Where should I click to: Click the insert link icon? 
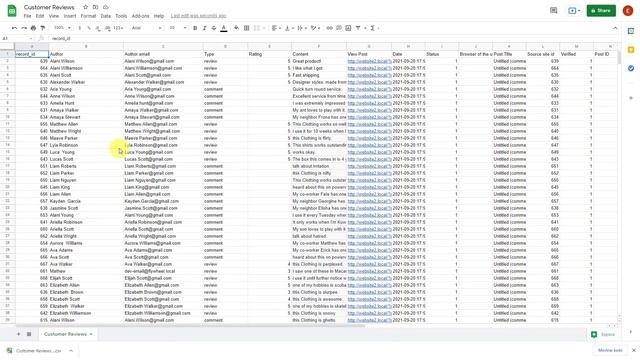(329, 28)
